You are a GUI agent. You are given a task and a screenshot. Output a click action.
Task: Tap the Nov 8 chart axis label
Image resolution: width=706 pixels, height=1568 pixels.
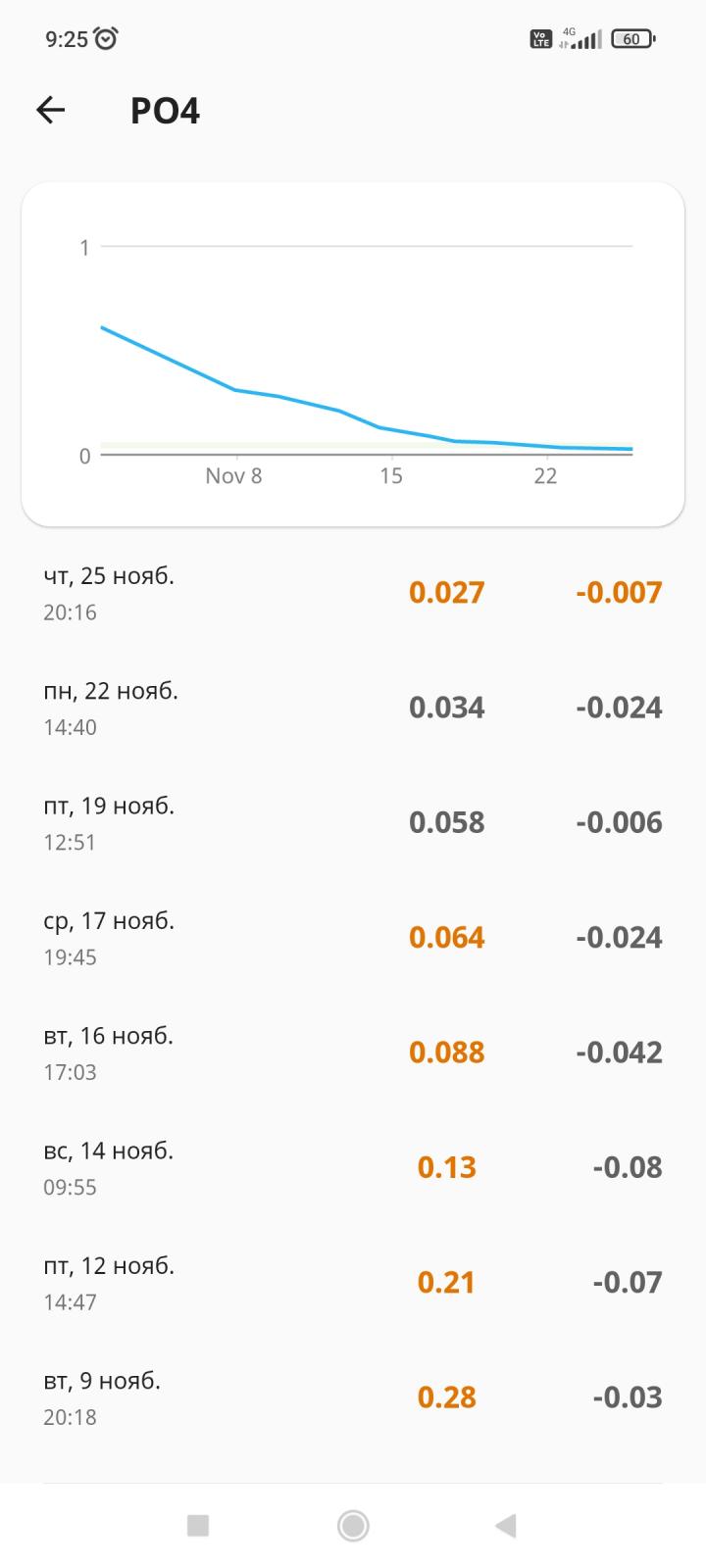pyautogui.click(x=233, y=476)
